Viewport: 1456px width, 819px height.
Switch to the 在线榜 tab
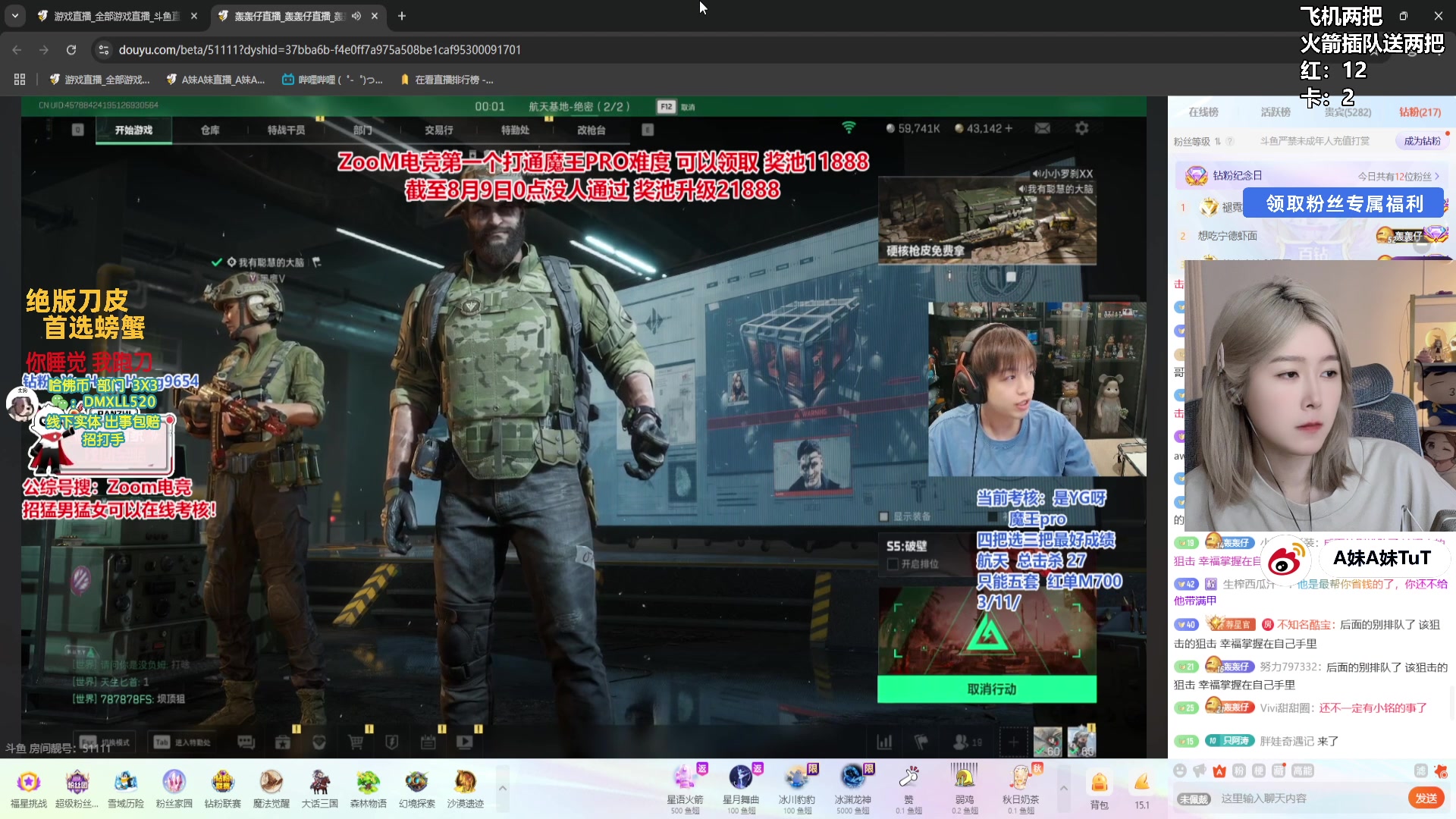pos(1203,112)
